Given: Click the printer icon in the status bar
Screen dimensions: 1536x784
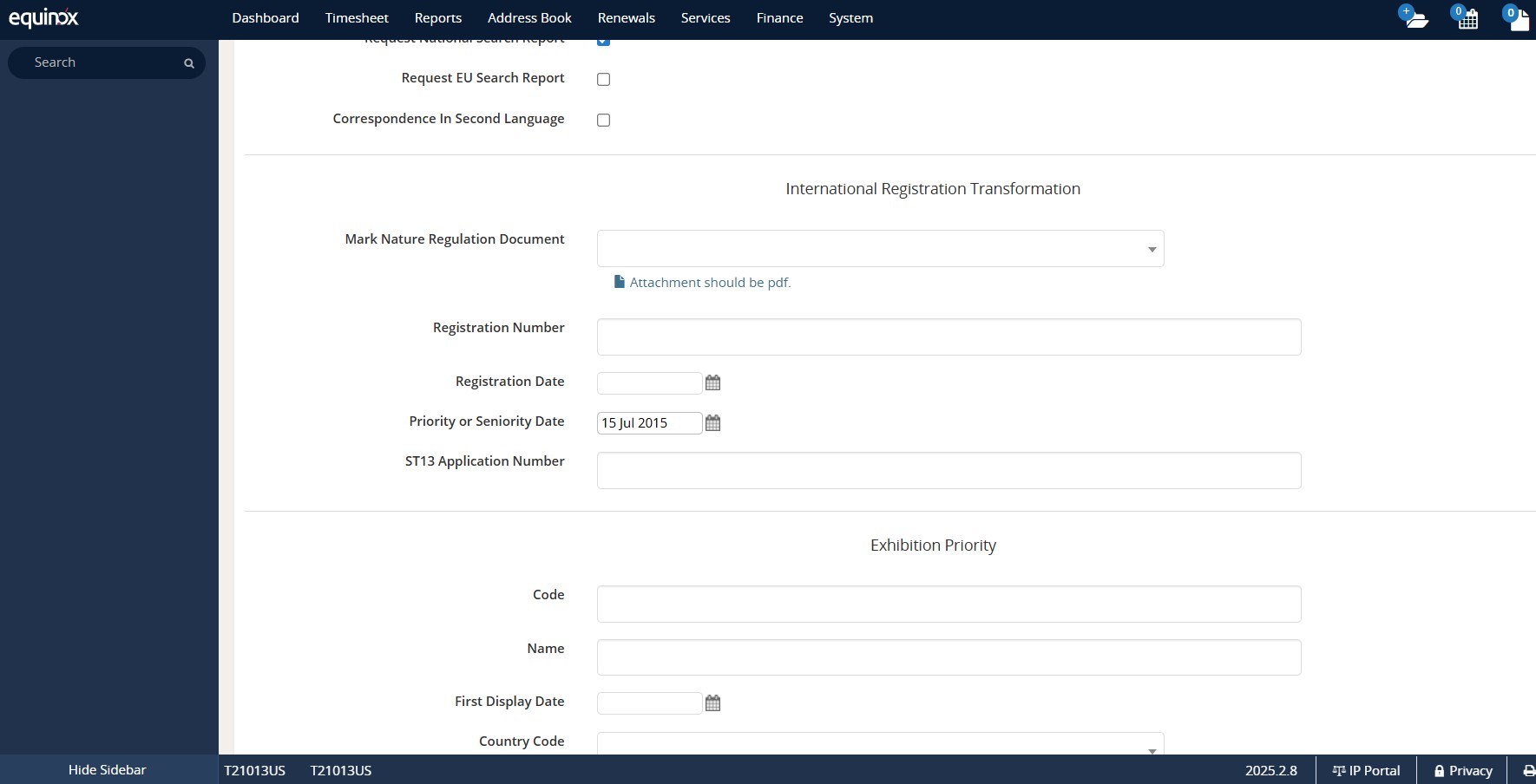Looking at the screenshot, I should [x=1528, y=770].
